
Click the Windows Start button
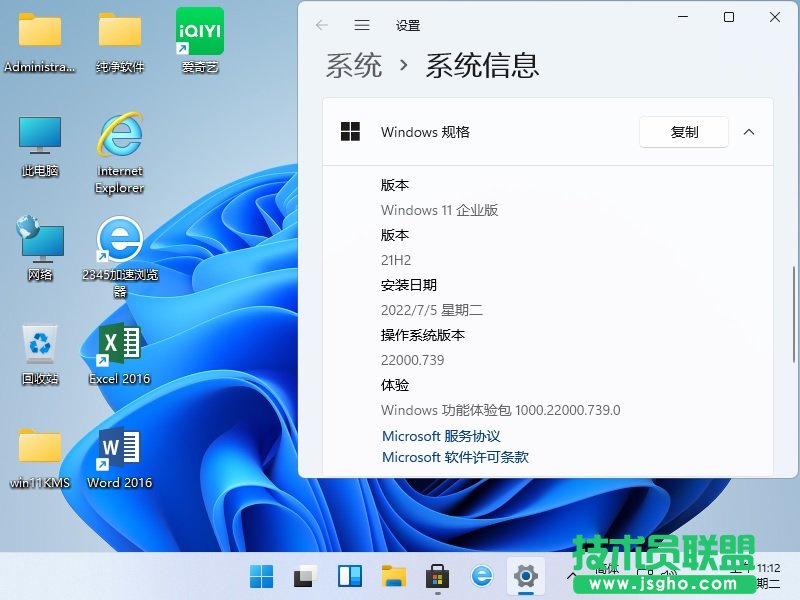point(261,576)
